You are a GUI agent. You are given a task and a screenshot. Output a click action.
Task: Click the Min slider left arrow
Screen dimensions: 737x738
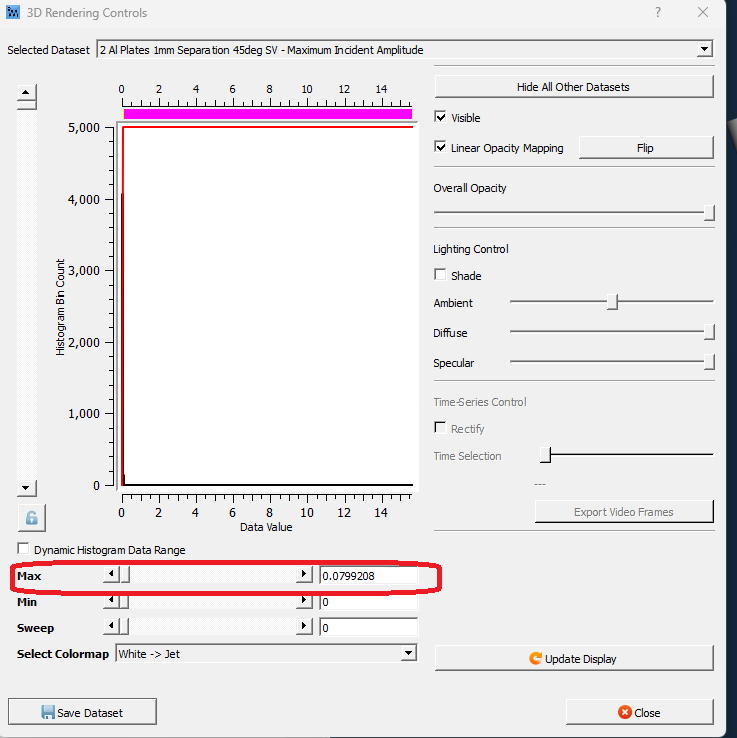(112, 602)
